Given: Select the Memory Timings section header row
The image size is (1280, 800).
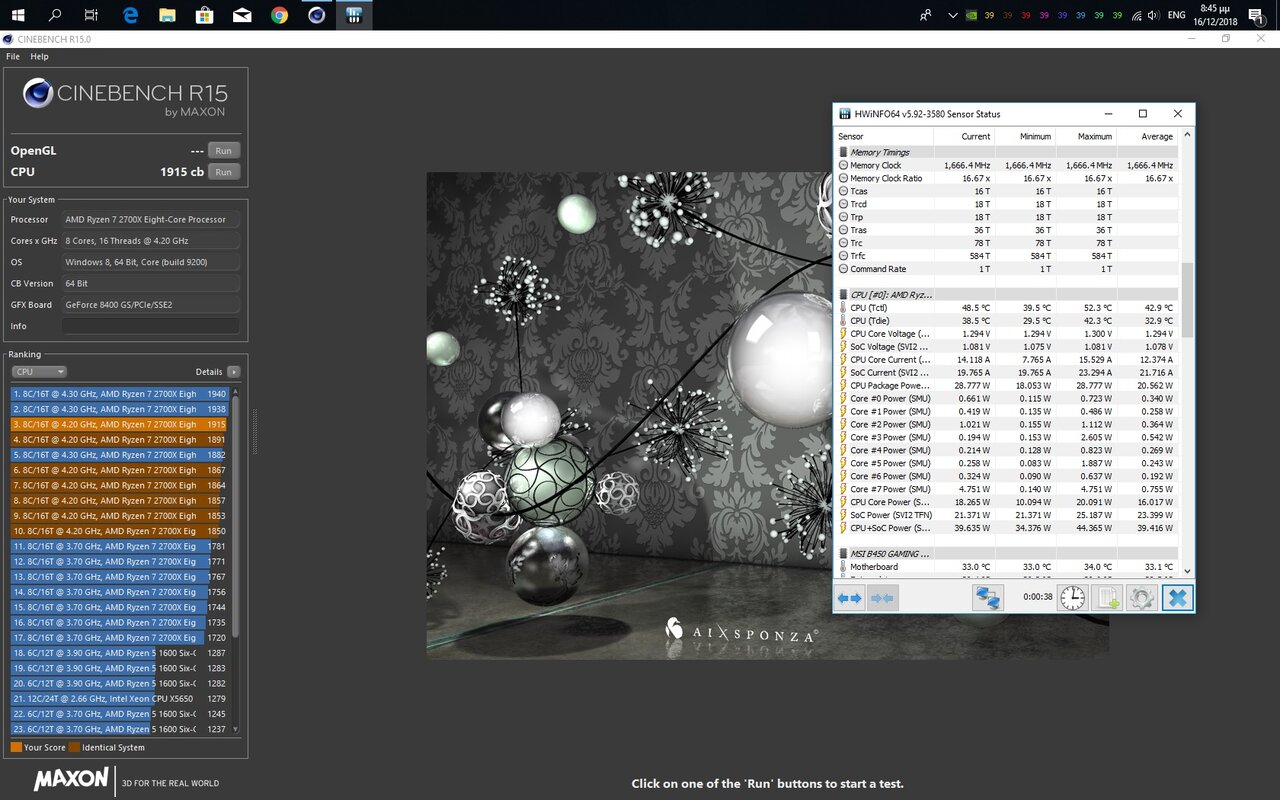Looking at the screenshot, I should tap(1008, 152).
